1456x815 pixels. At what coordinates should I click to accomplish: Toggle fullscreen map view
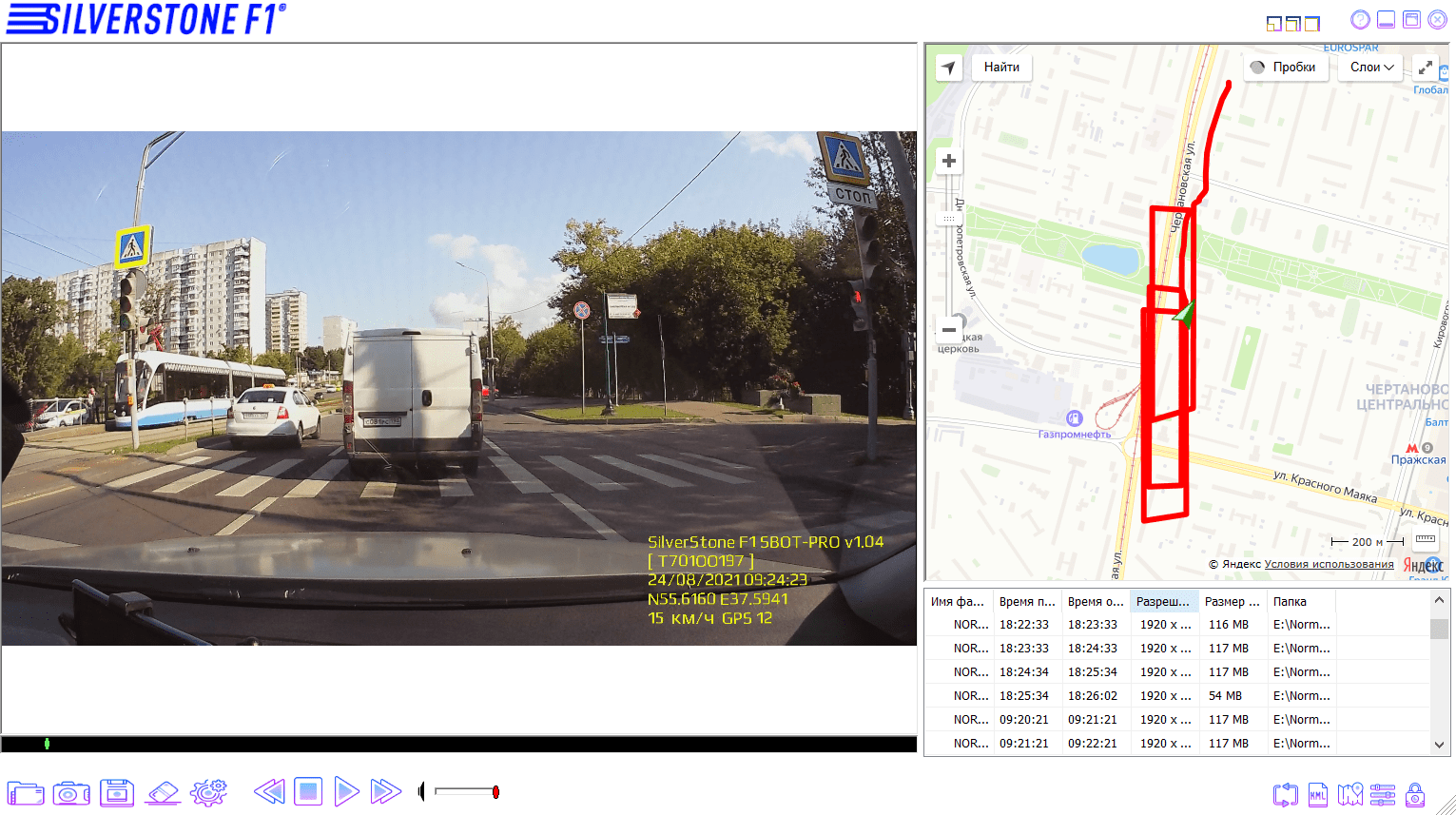(1425, 68)
